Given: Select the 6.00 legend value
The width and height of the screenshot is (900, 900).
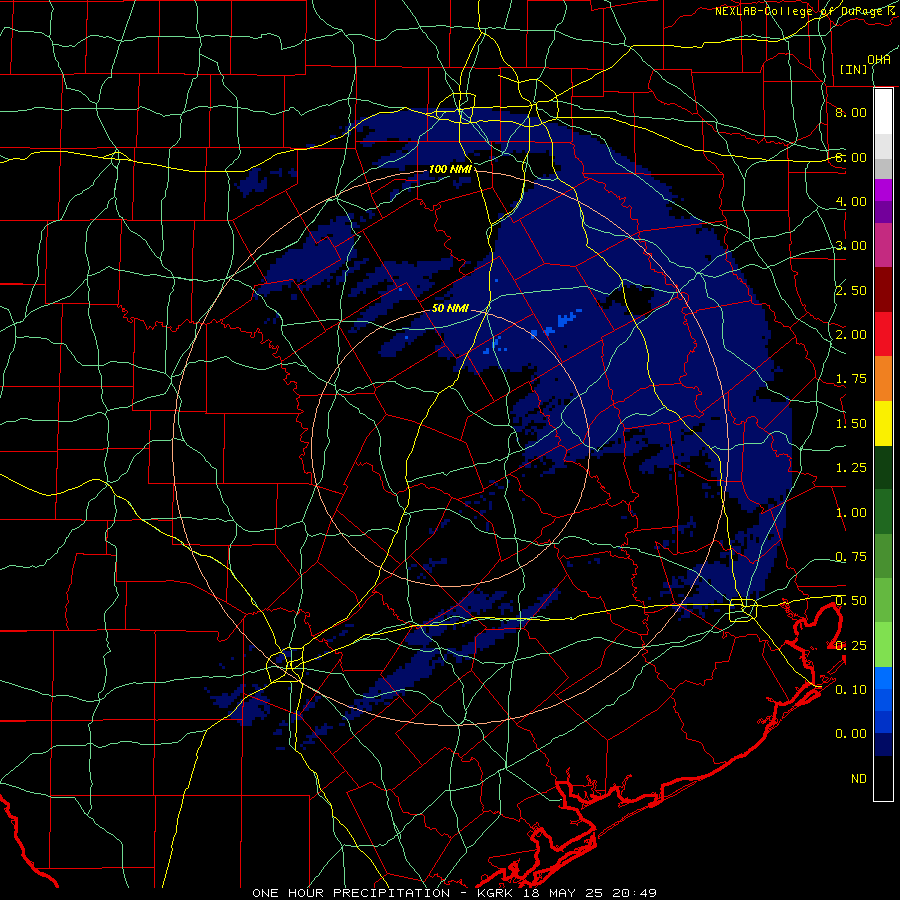Looking at the screenshot, I should pyautogui.click(x=851, y=157).
